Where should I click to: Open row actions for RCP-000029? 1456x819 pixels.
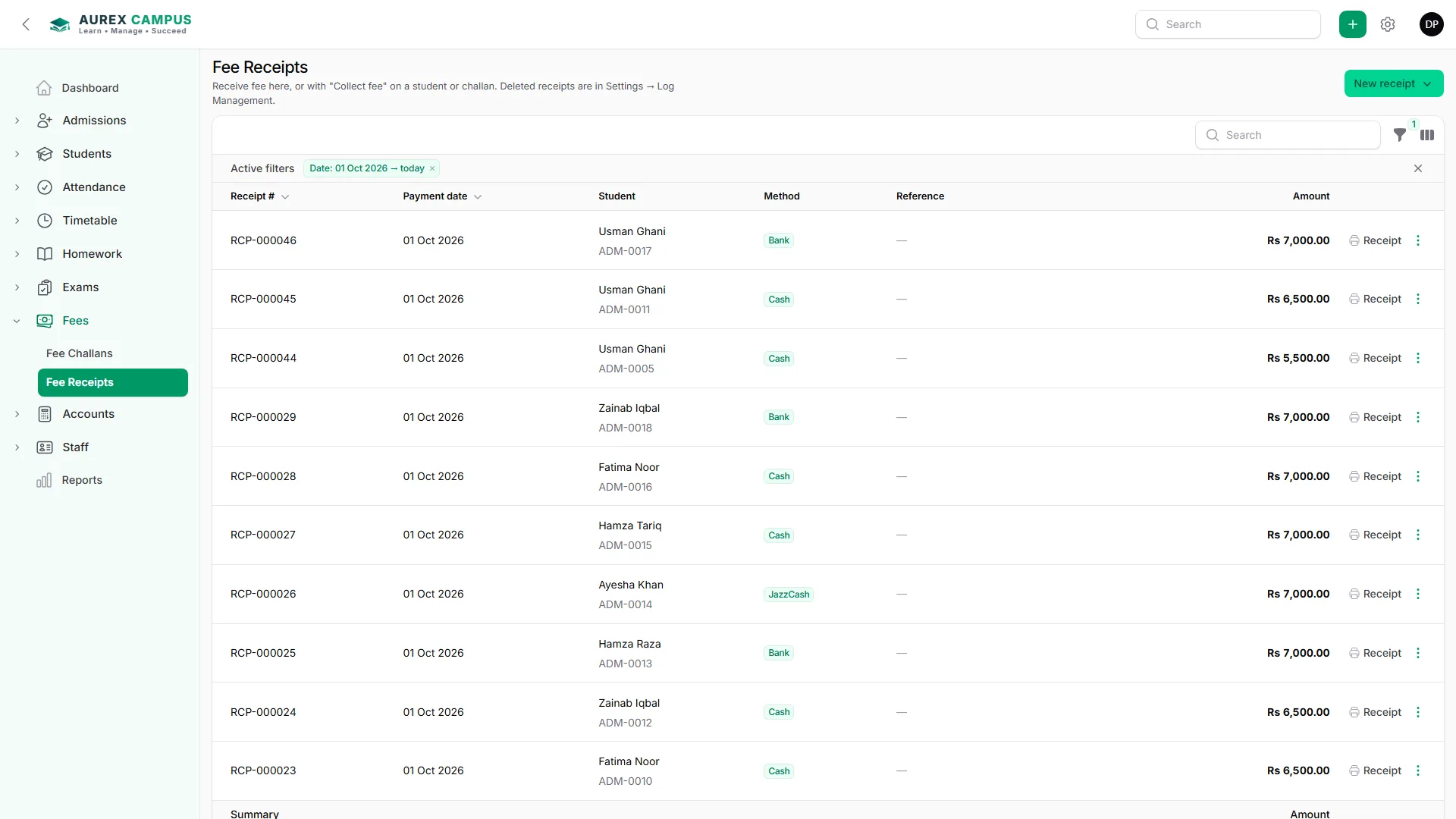pyautogui.click(x=1418, y=417)
